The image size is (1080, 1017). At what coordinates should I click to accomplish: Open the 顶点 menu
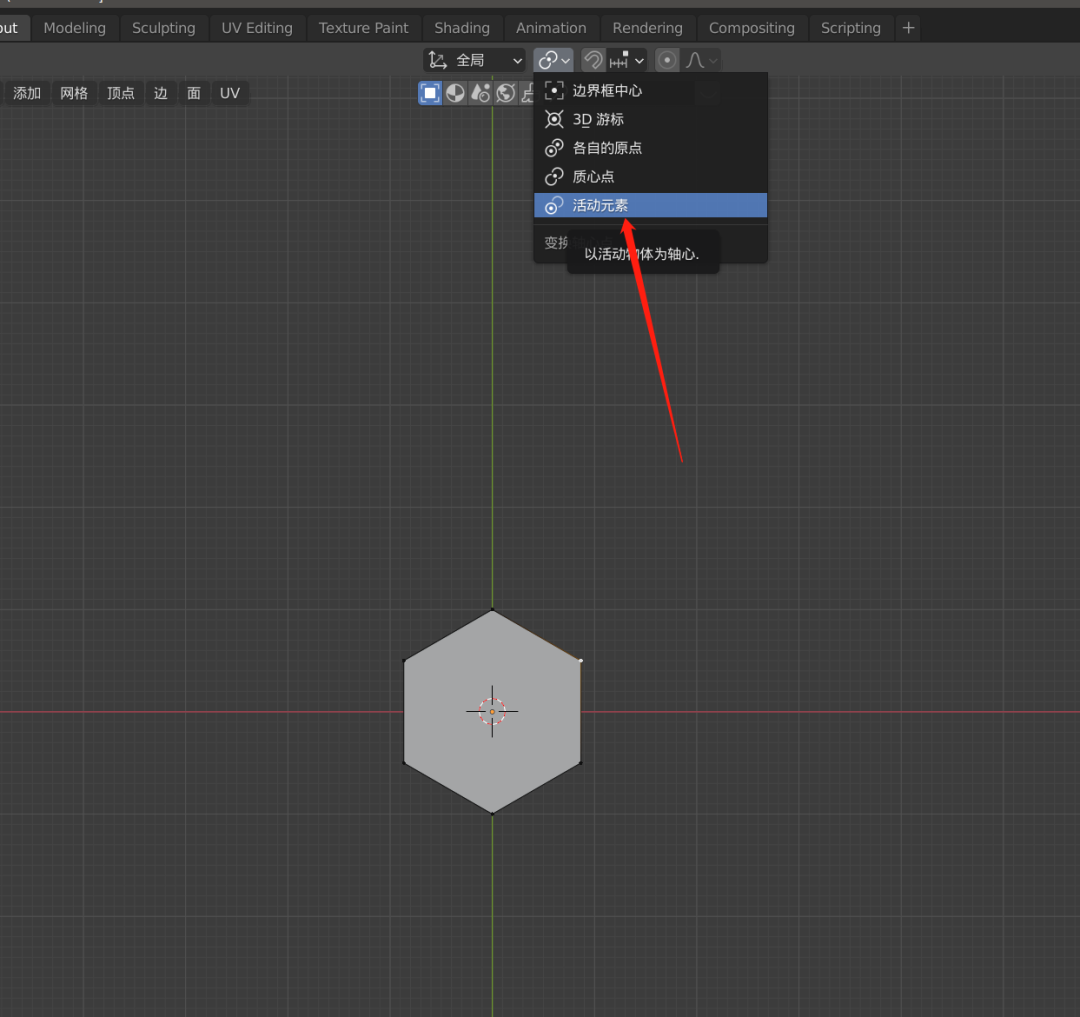tap(121, 93)
